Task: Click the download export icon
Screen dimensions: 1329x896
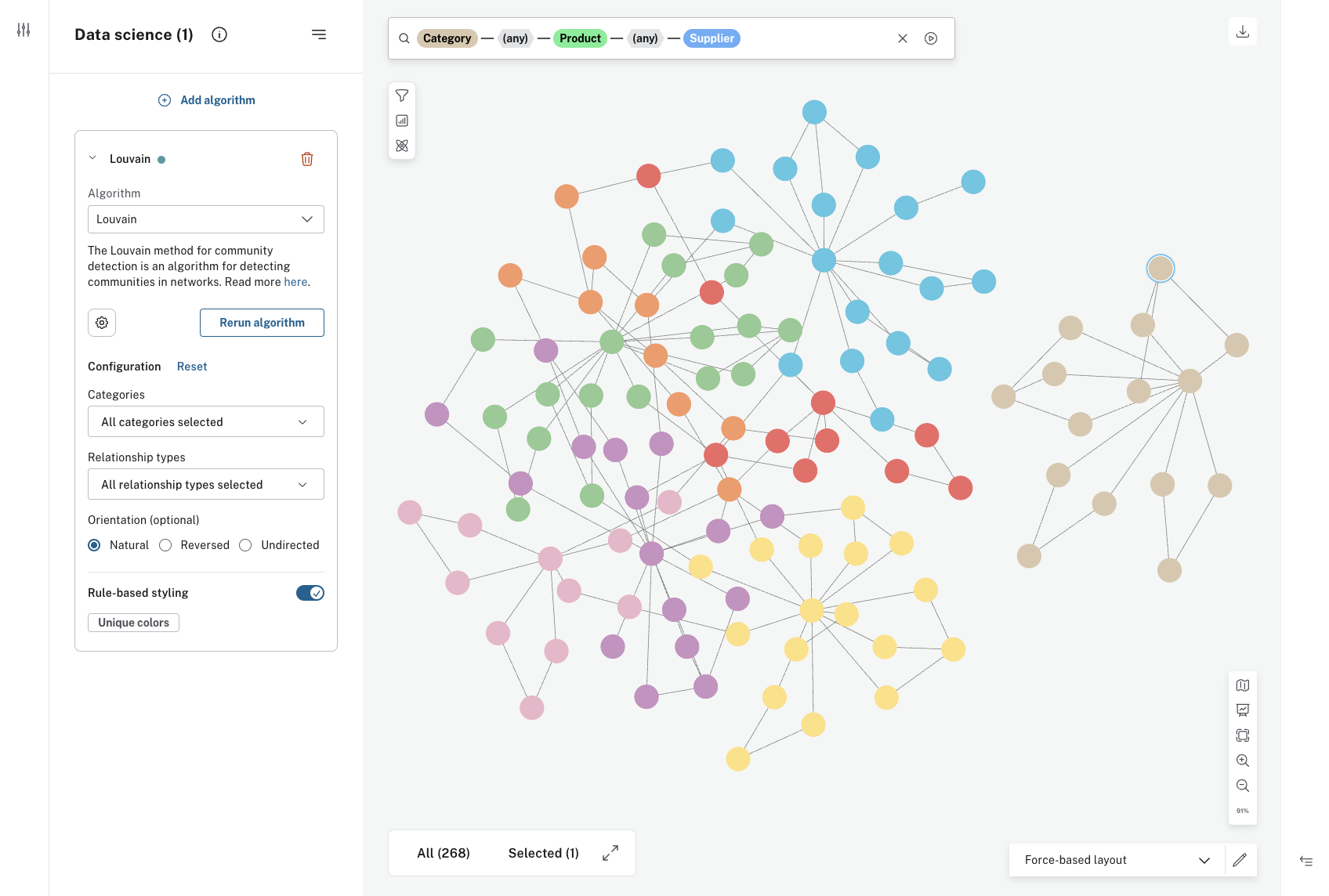Action: 1242,31
